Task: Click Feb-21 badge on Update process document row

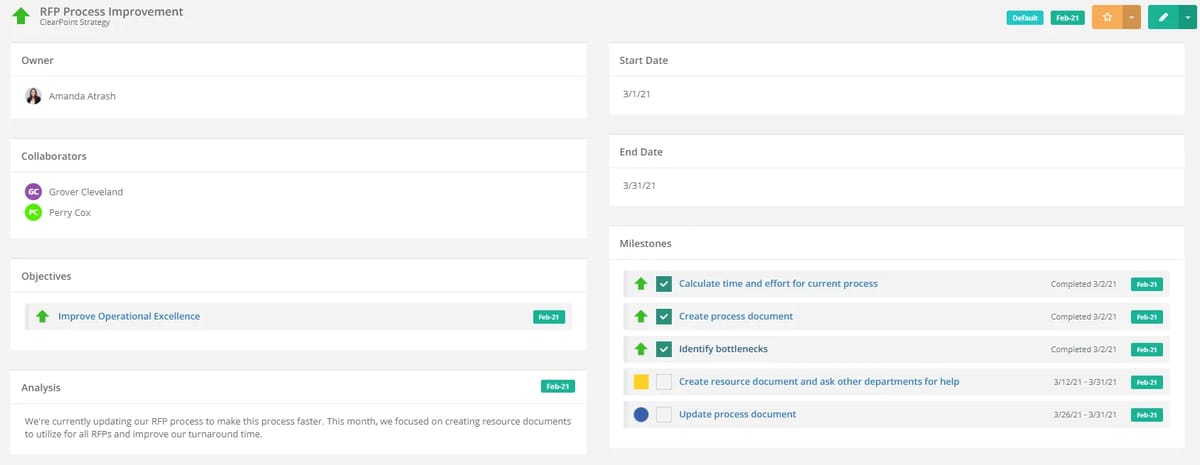Action: [x=1147, y=415]
